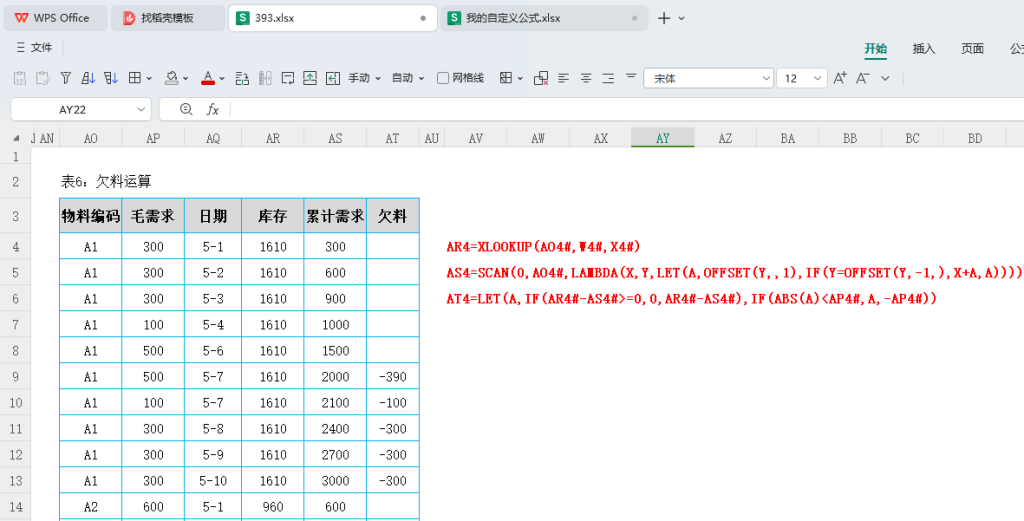Click the insert row above icon
Screen dimensions: 1024x521
310,78
